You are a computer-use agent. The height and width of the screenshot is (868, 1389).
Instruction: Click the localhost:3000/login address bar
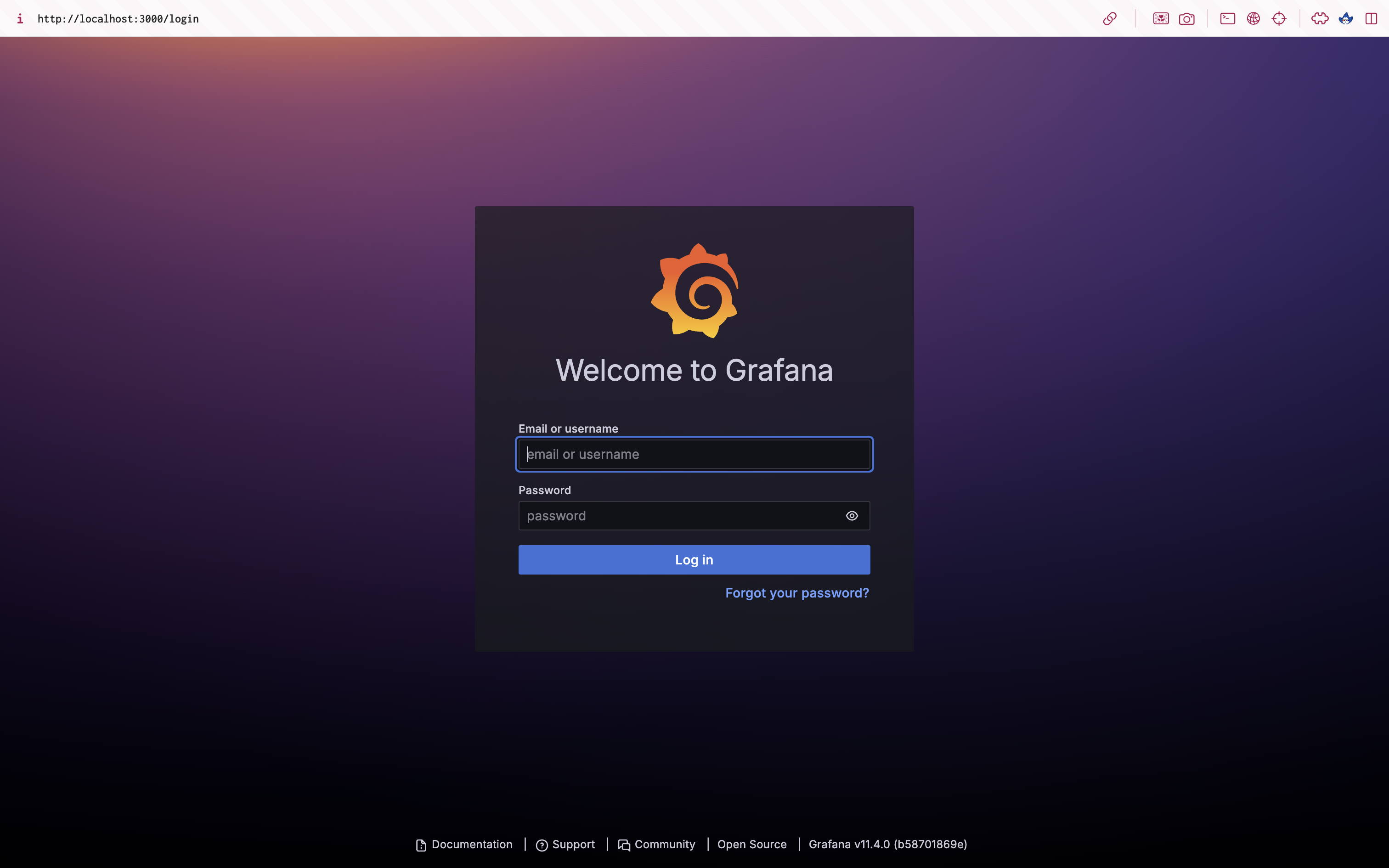118,18
